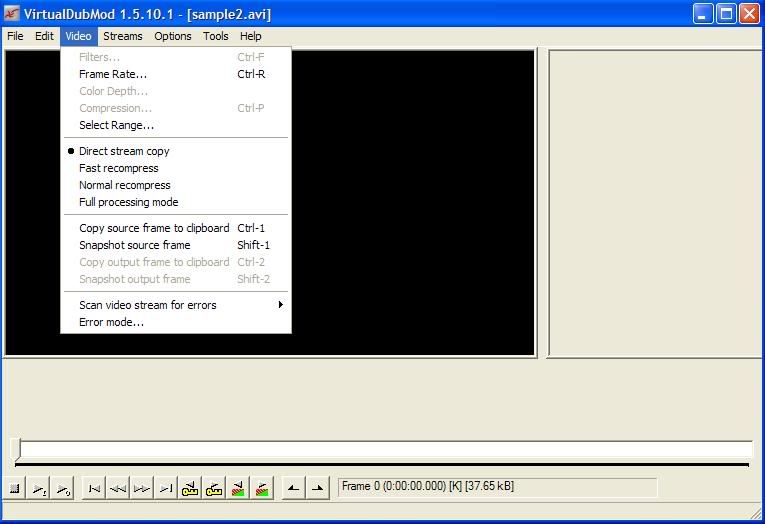
Task: Step forward one frame
Action: [x=142, y=488]
